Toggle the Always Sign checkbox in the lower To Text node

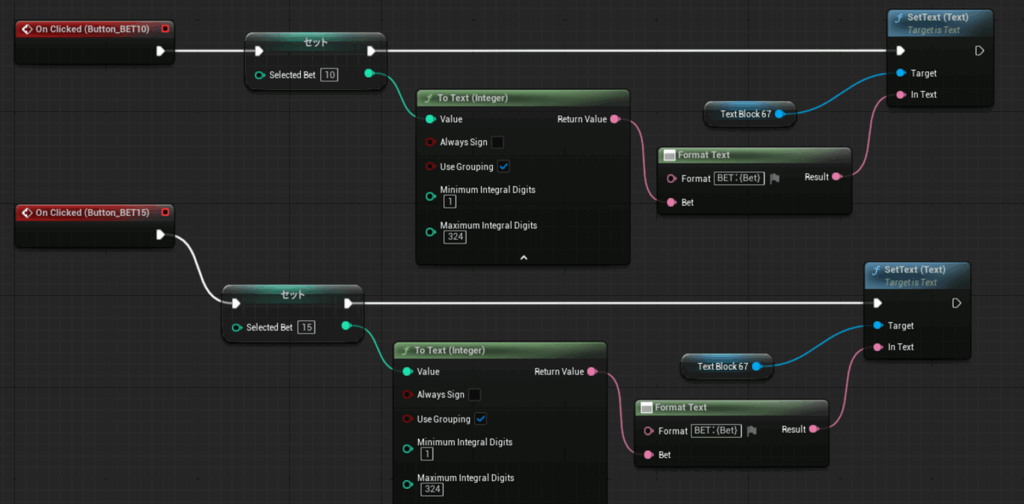coord(474,395)
